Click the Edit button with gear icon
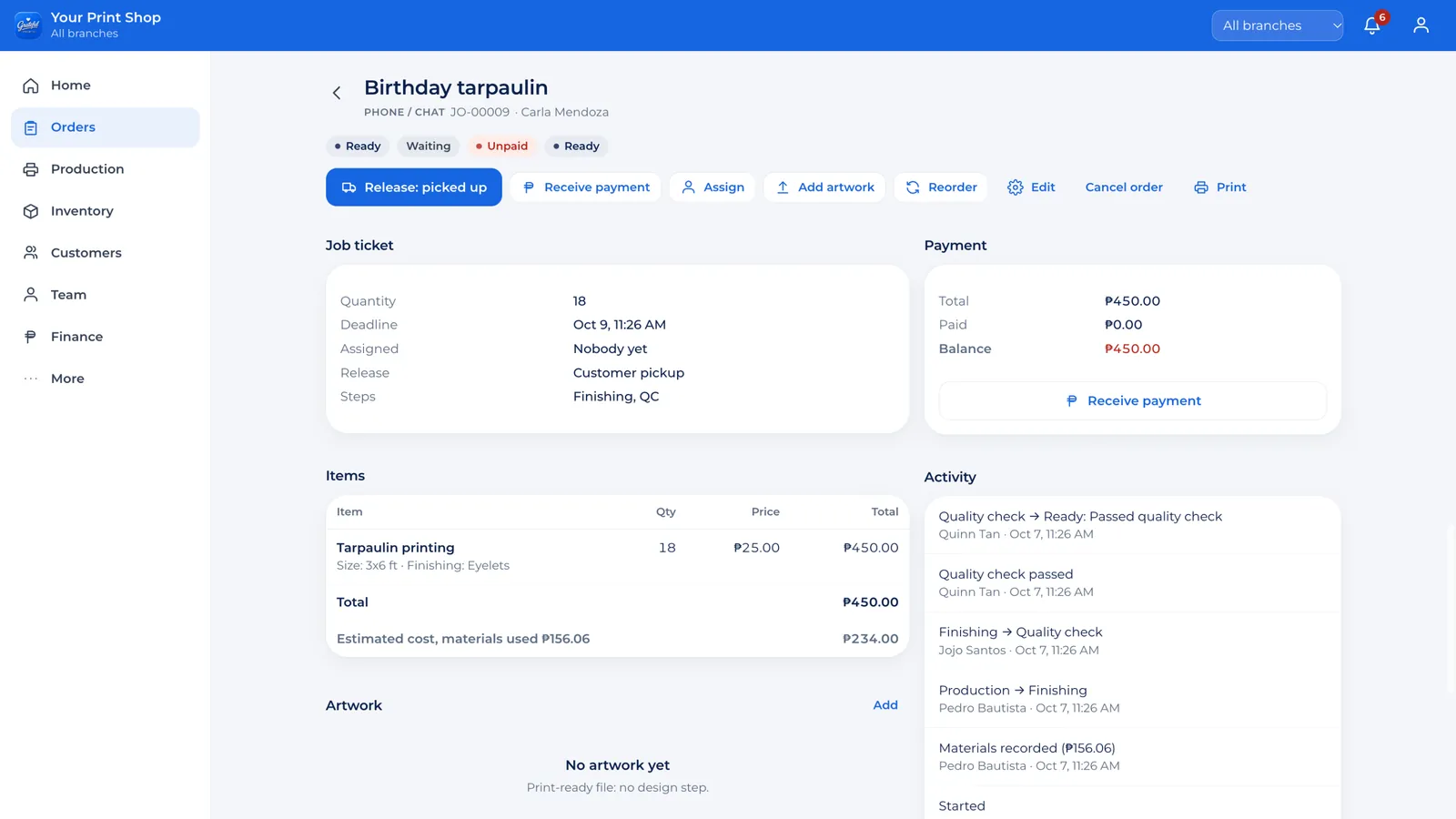 point(1031,187)
